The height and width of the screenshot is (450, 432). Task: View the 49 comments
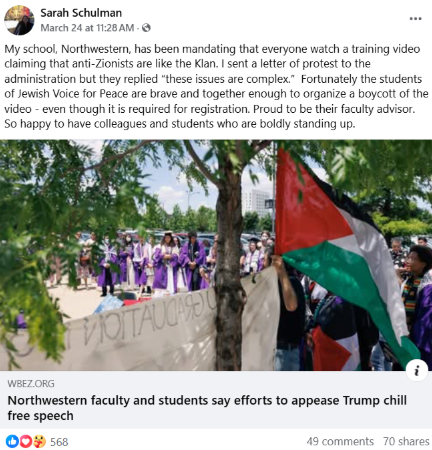pos(340,441)
